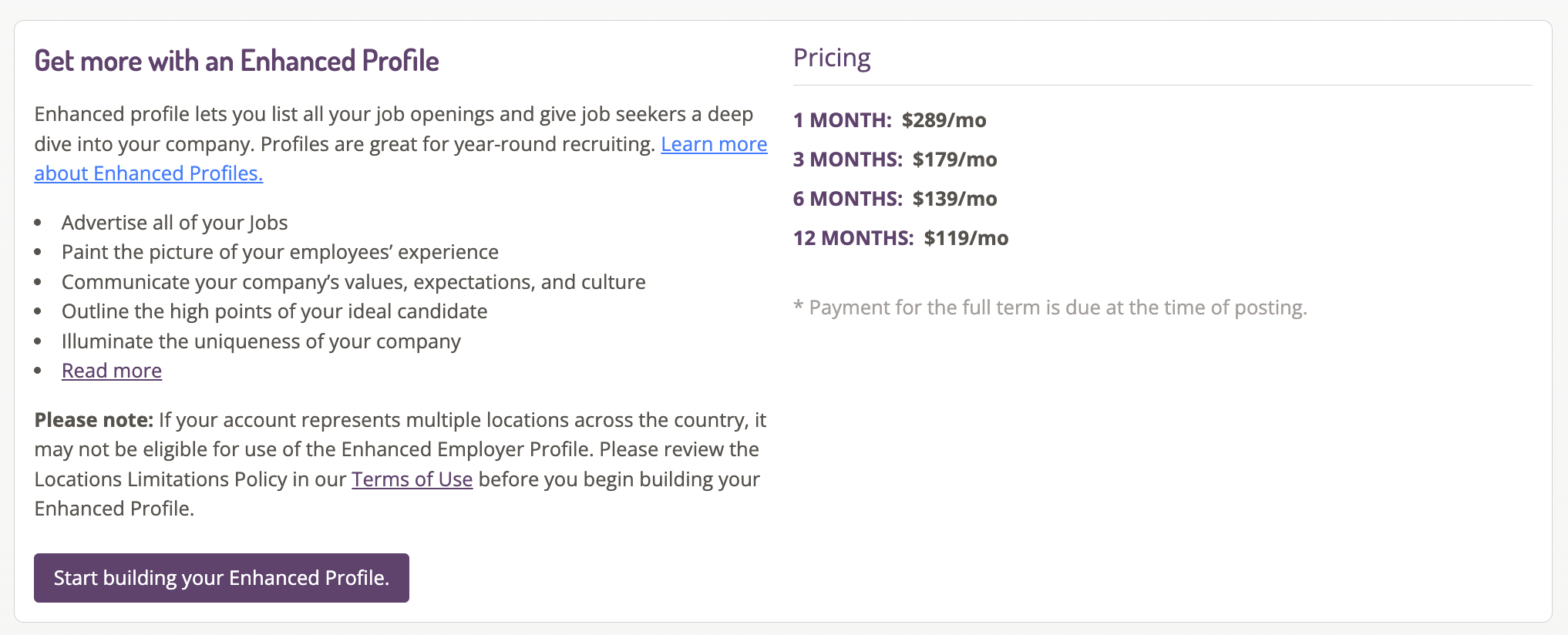Select the 12 MONTHS $119/mo pricing line
Viewport: 1568px width, 635px height.
coord(900,238)
